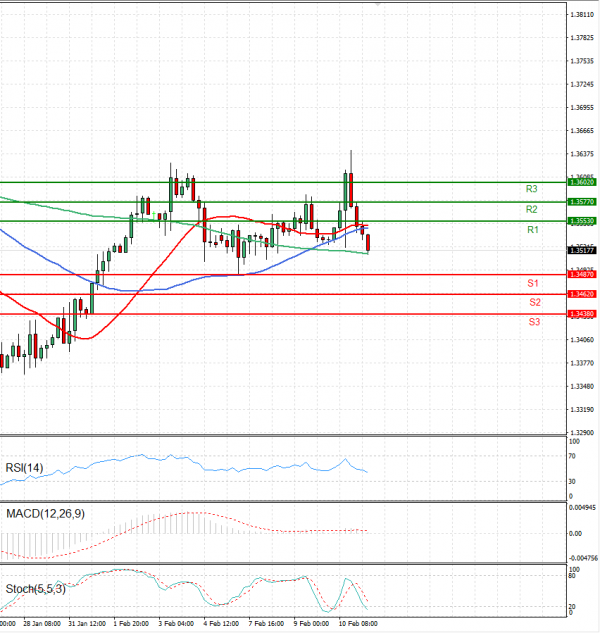Image resolution: width=600 pixels, height=633 pixels.
Task: Click the 3 Feb 04:00 time label
Action: 176,624
